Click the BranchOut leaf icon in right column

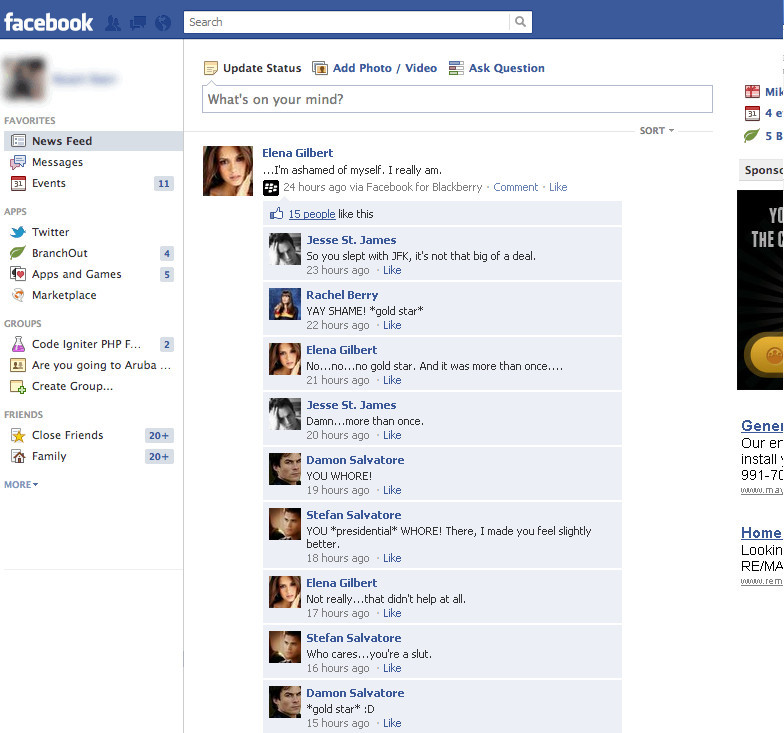click(752, 136)
